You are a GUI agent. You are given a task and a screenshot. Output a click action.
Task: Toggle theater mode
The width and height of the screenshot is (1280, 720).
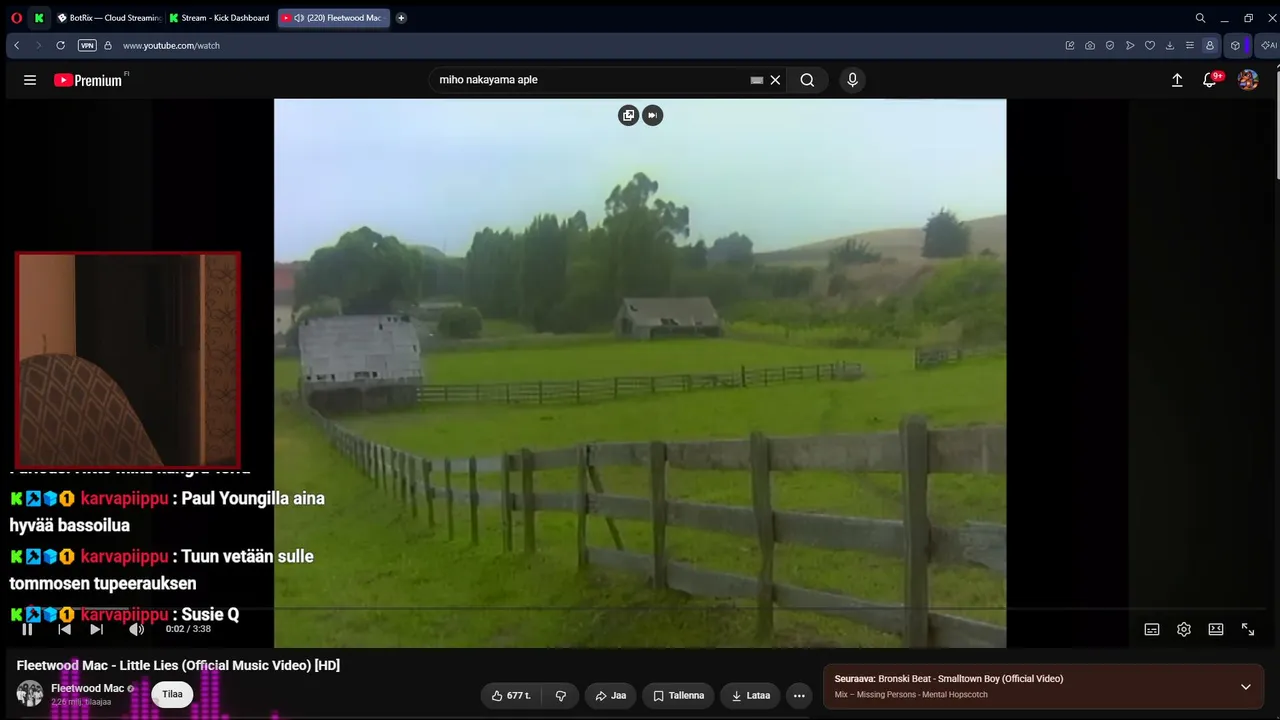pos(1216,629)
